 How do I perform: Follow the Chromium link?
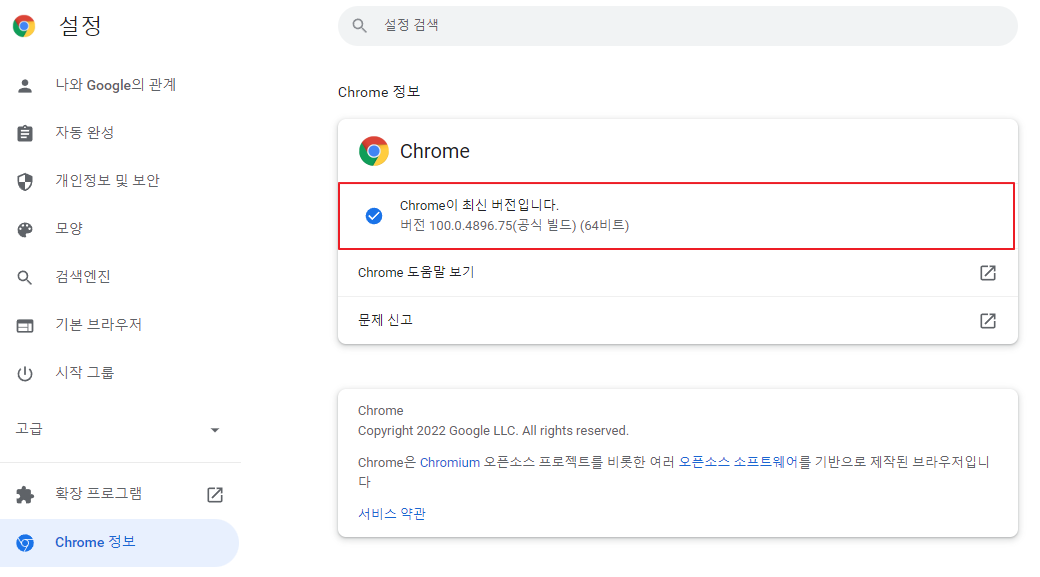pos(450,462)
